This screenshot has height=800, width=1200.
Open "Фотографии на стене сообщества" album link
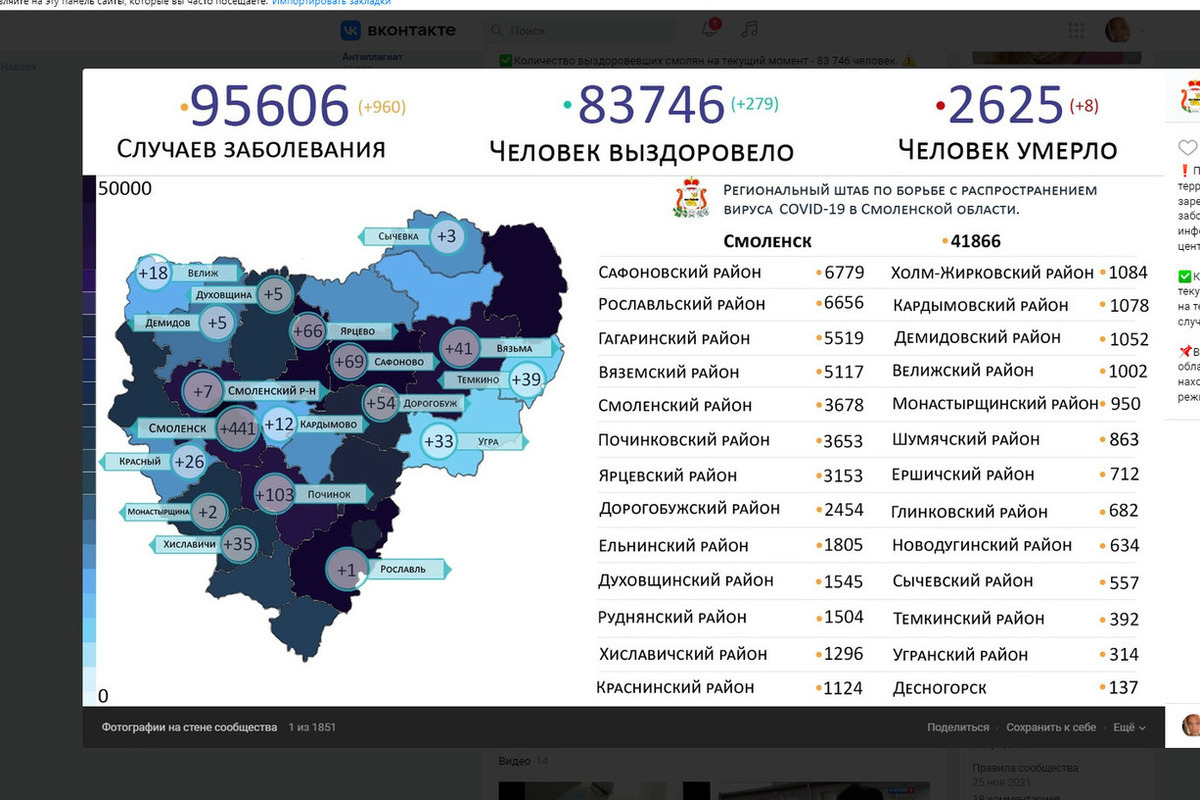click(189, 727)
